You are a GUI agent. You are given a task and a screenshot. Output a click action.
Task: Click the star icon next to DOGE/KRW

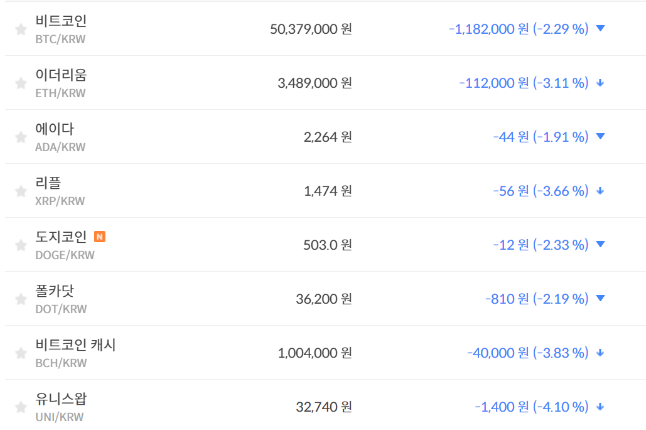click(x=20, y=245)
